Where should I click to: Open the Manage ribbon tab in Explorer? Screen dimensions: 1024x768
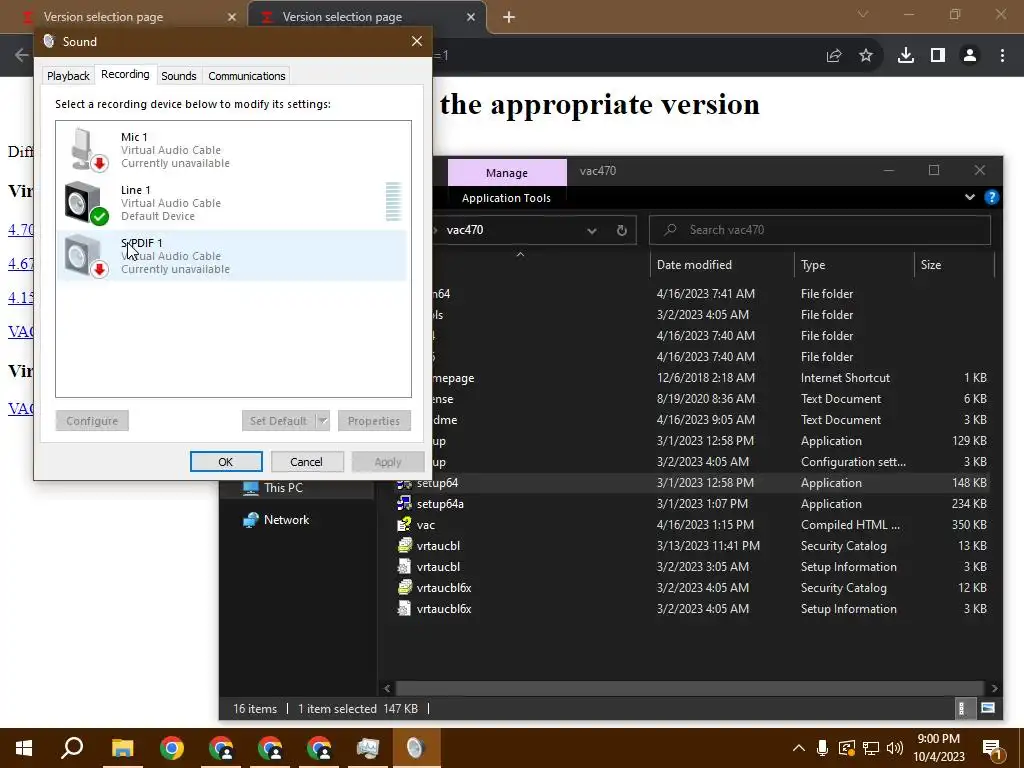[x=507, y=173]
